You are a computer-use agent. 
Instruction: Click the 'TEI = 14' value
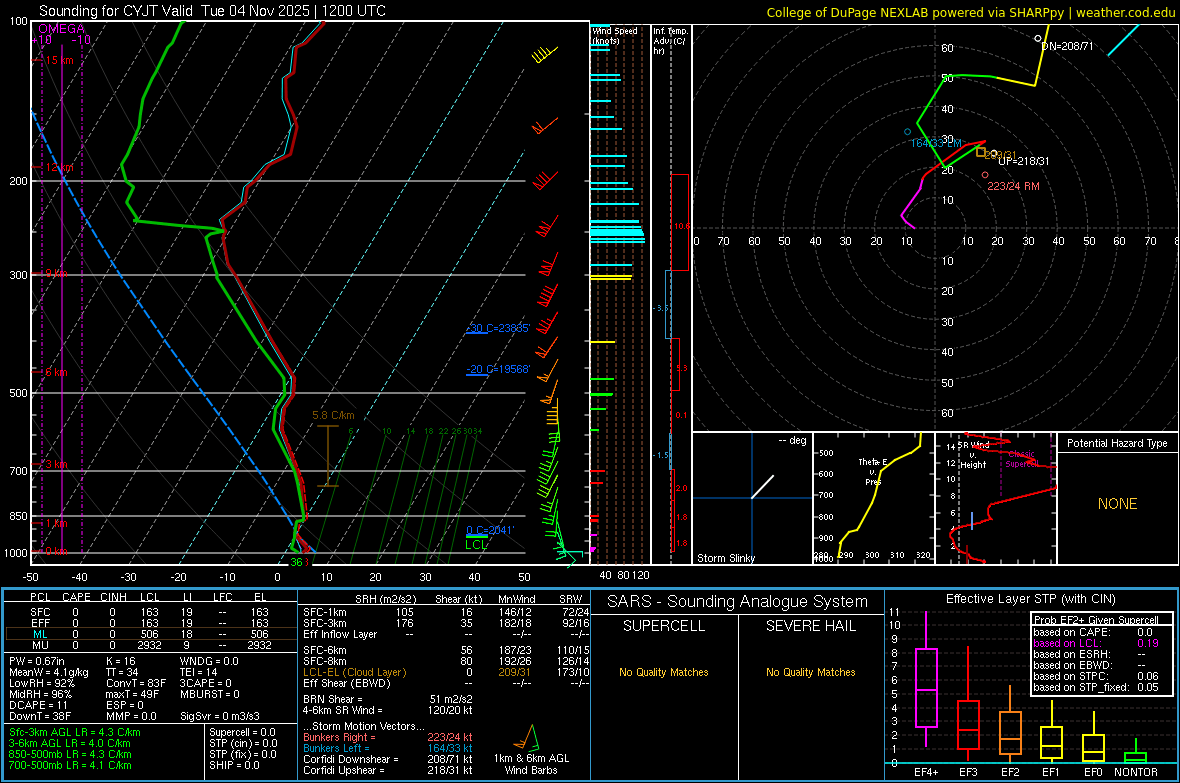tap(199, 672)
